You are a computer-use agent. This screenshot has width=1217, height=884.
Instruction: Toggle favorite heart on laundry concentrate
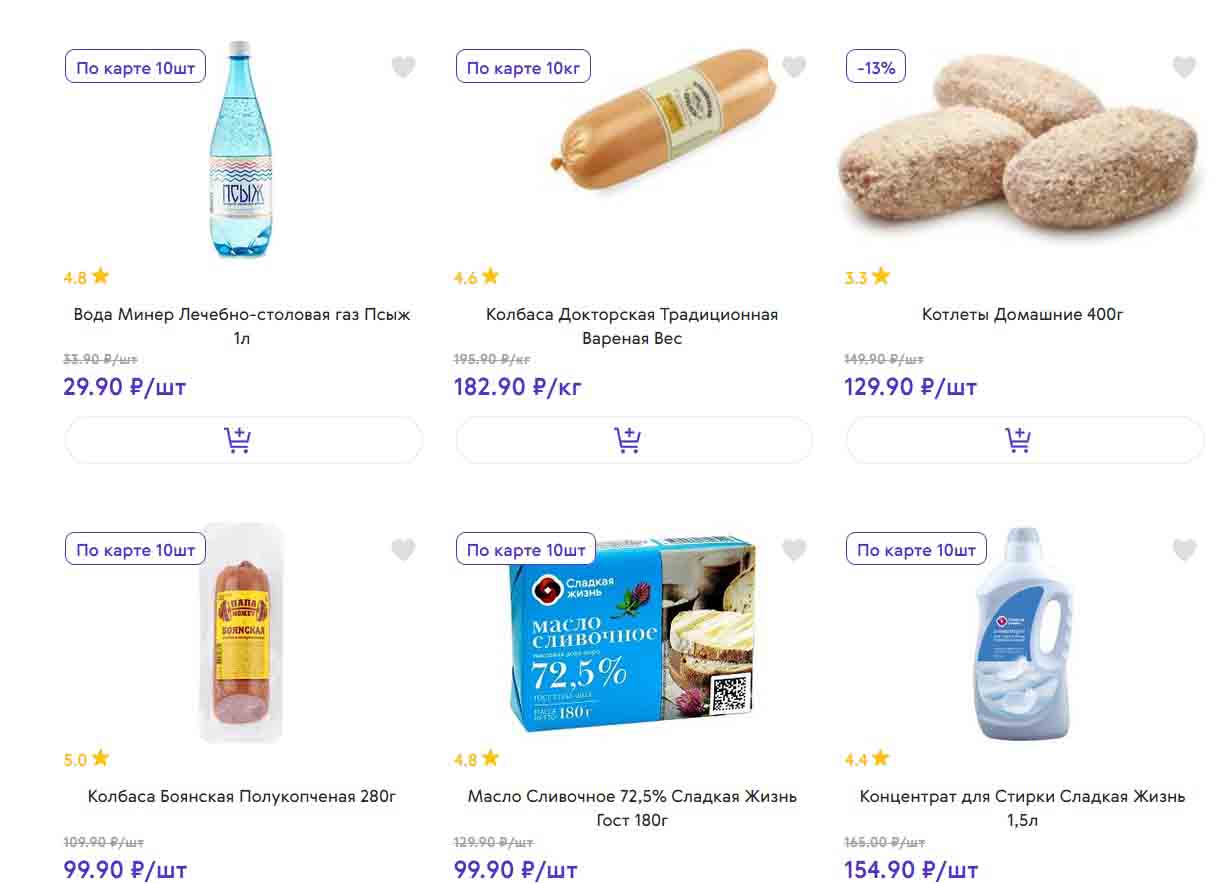(1184, 550)
